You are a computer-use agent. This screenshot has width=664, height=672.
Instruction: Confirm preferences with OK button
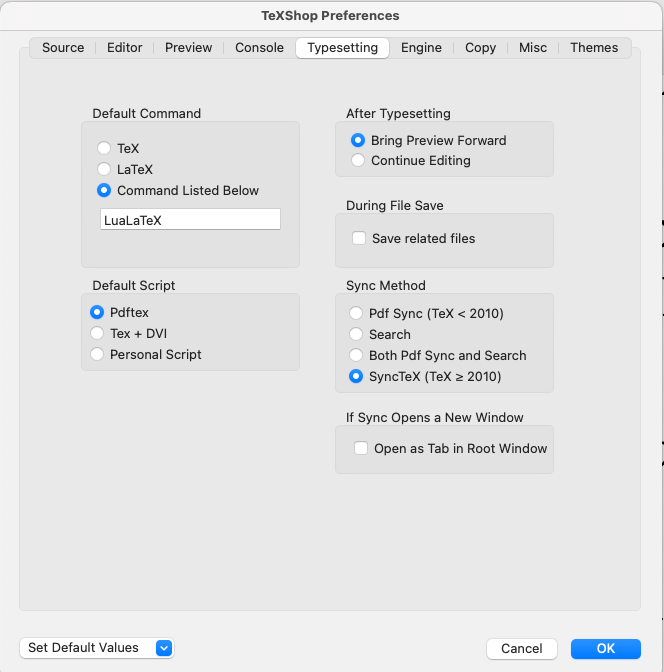(x=606, y=648)
